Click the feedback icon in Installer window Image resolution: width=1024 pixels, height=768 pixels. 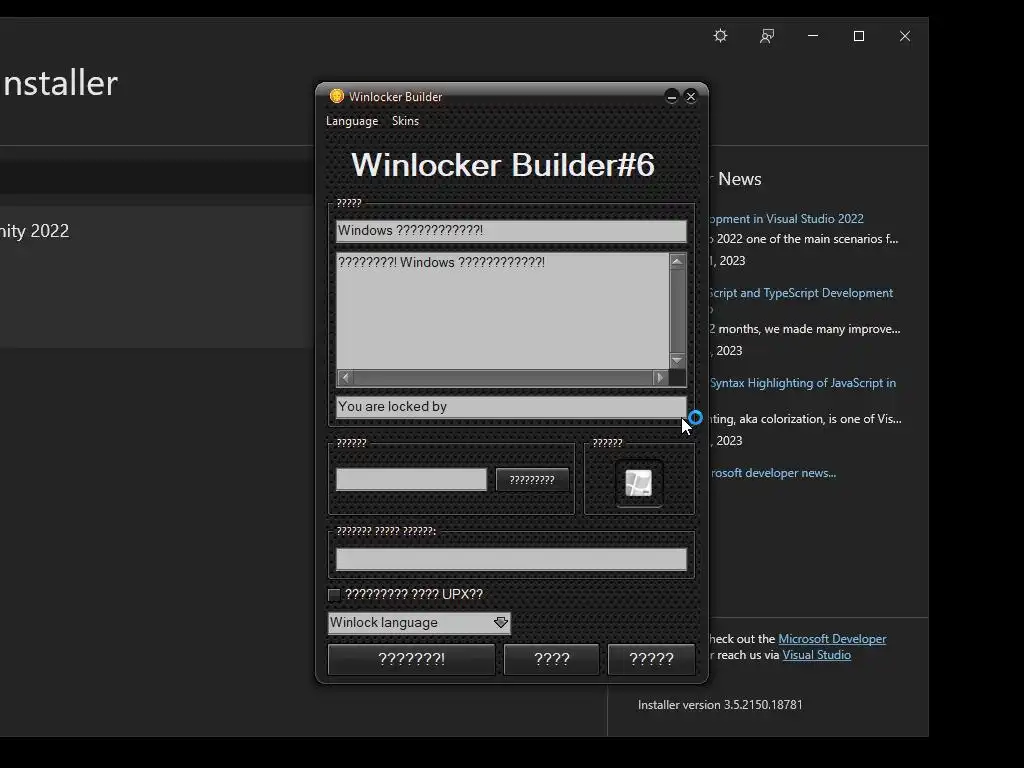tap(767, 36)
